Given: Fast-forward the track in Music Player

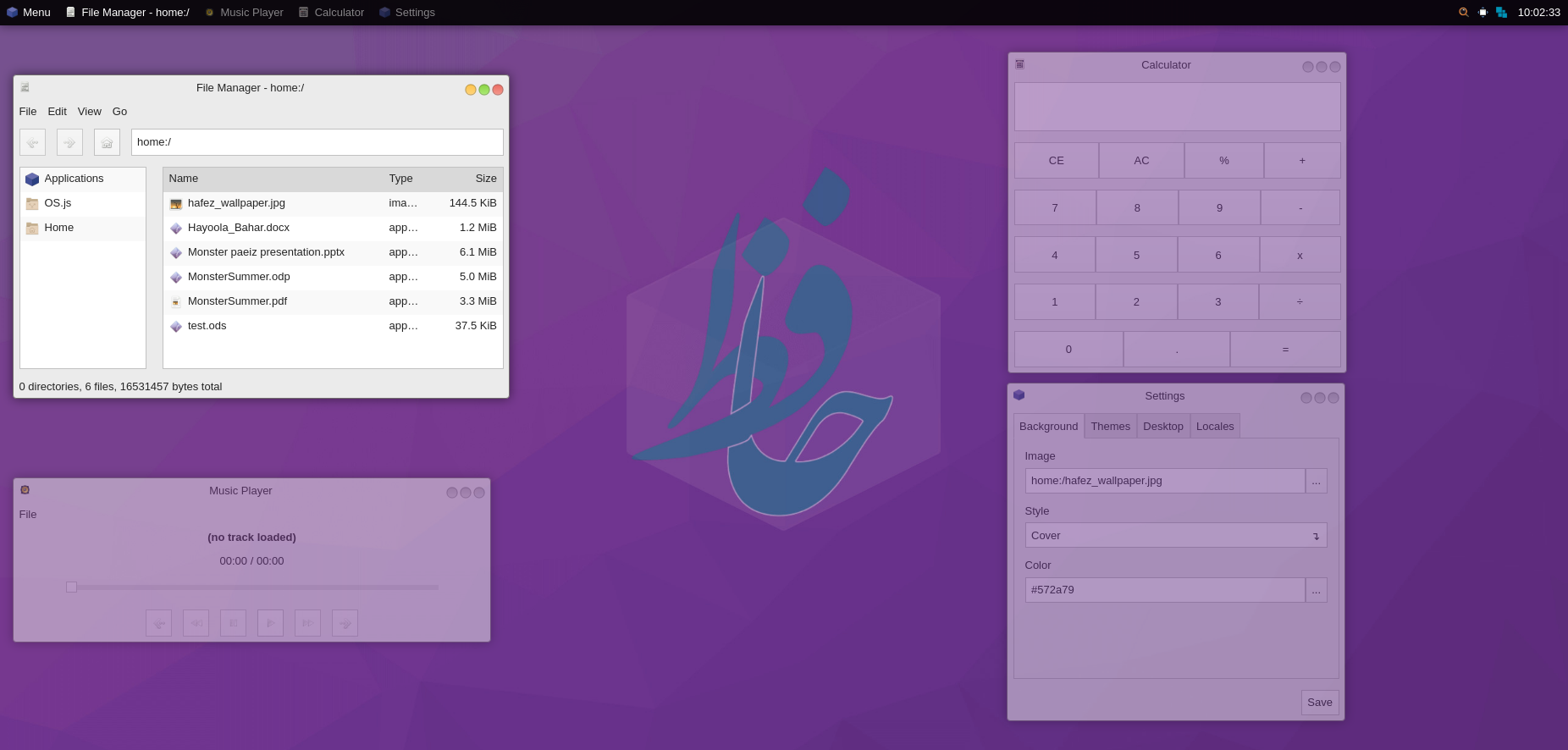Looking at the screenshot, I should point(307,623).
